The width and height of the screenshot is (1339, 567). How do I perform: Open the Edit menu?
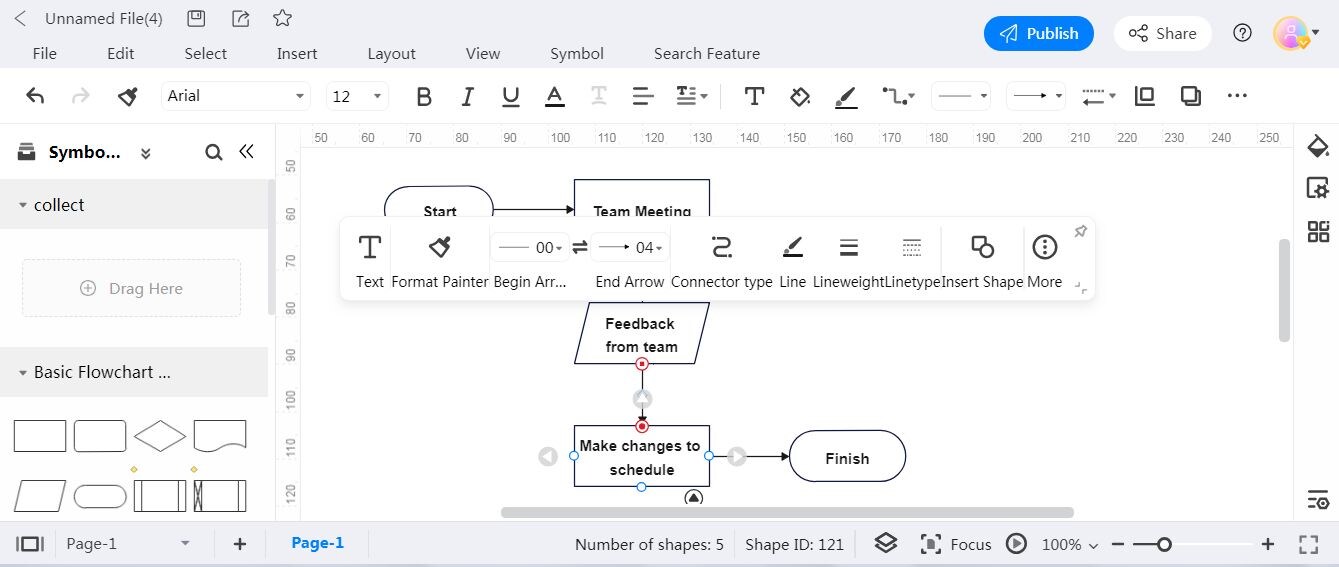(121, 54)
